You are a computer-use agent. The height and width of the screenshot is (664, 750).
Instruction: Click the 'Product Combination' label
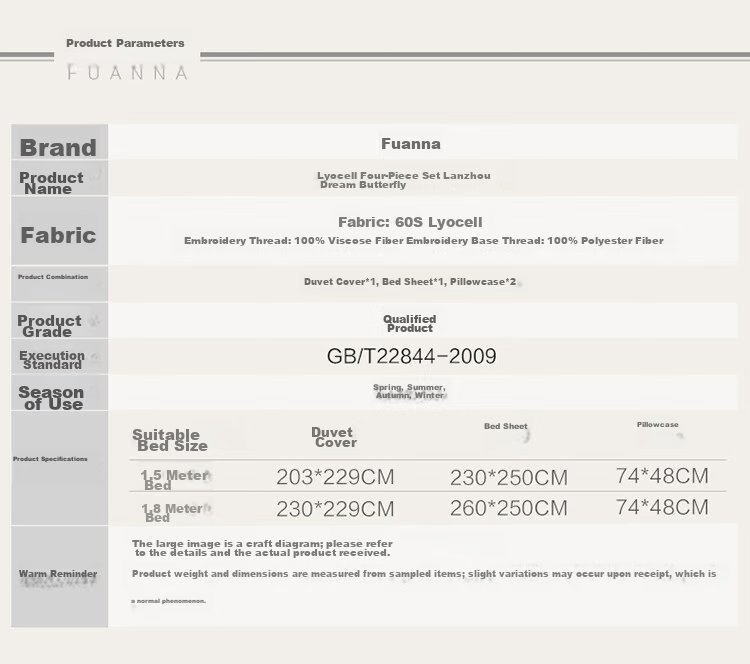tap(53, 277)
